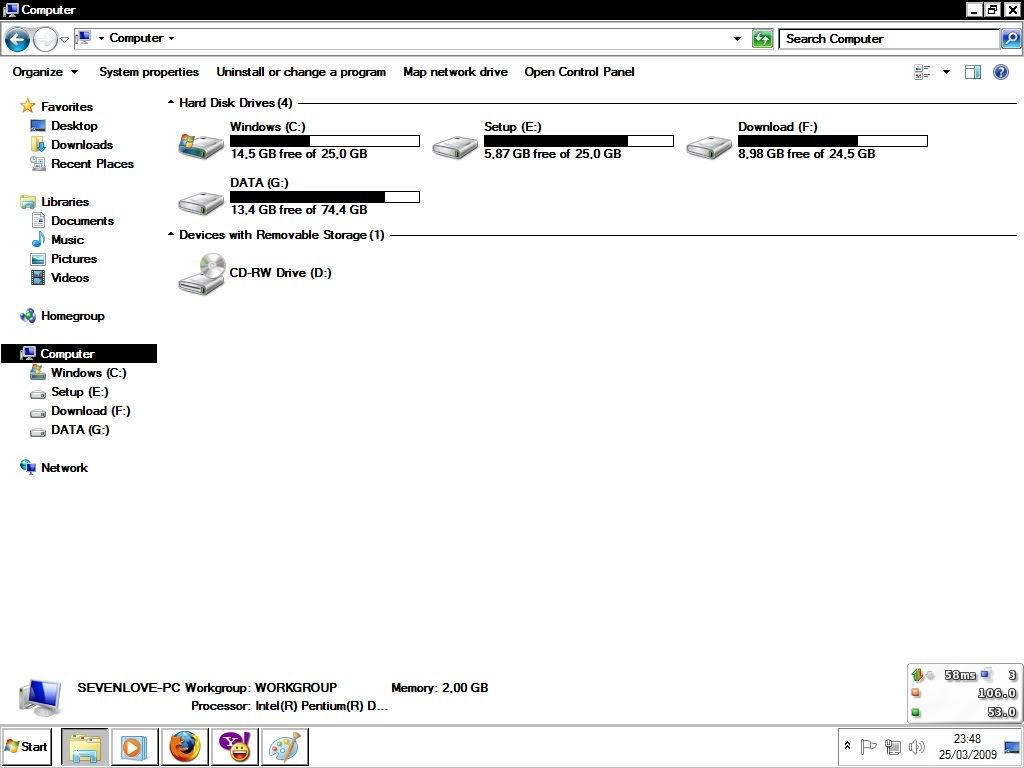This screenshot has width=1024, height=768.
Task: Collapse Devices with Removable Storage group
Action: click(x=171, y=235)
